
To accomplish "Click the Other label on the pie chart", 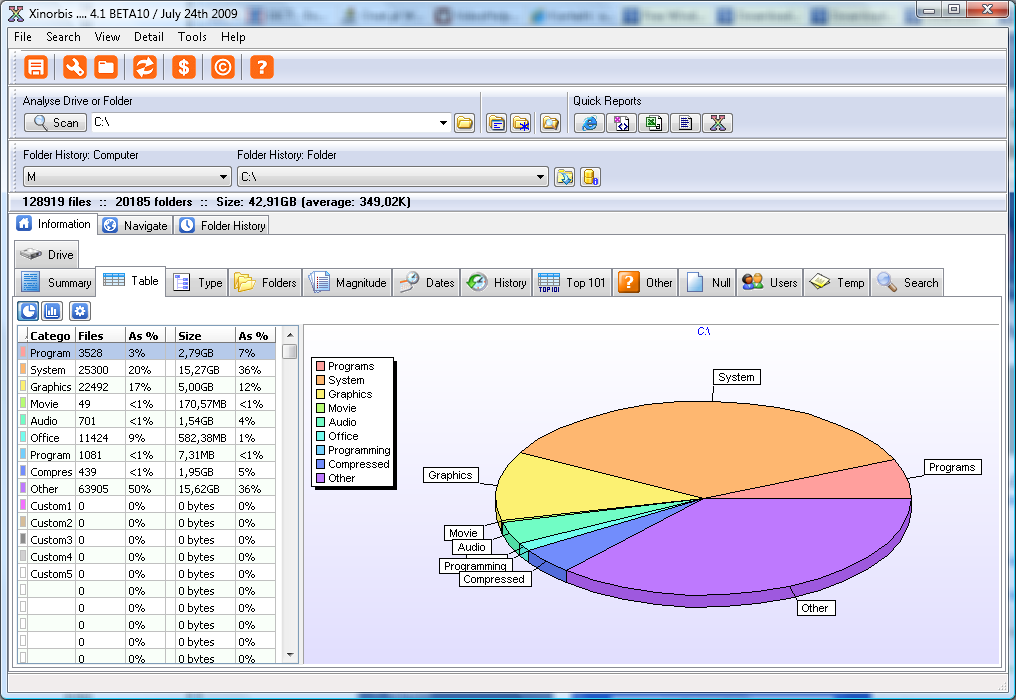I will tap(814, 608).
